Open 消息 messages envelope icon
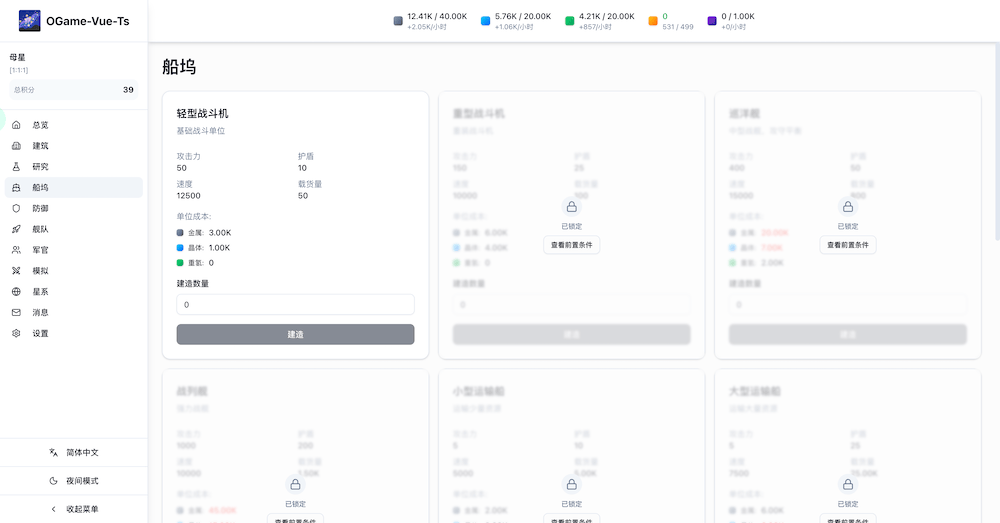1000x523 pixels. tap(16, 312)
